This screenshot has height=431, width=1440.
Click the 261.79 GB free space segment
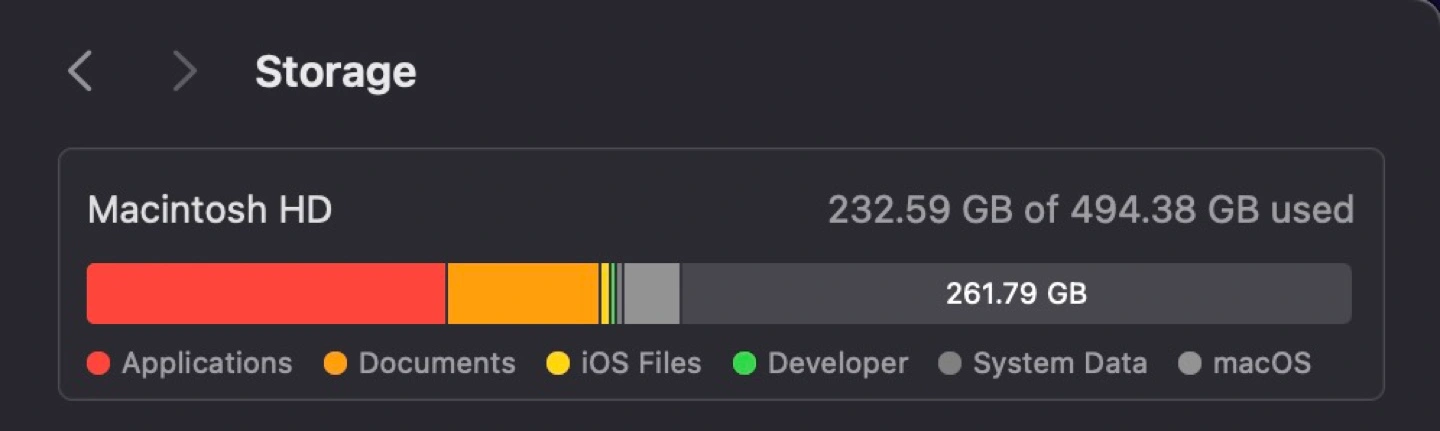pos(1016,294)
